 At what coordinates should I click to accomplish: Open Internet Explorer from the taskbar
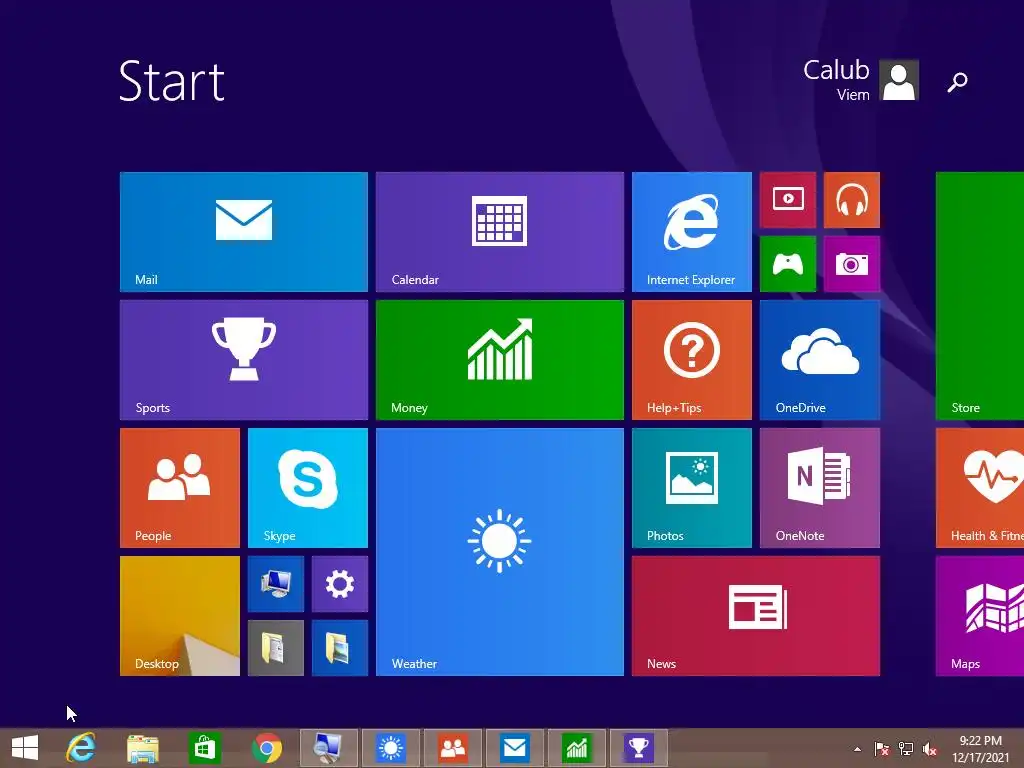(81, 748)
